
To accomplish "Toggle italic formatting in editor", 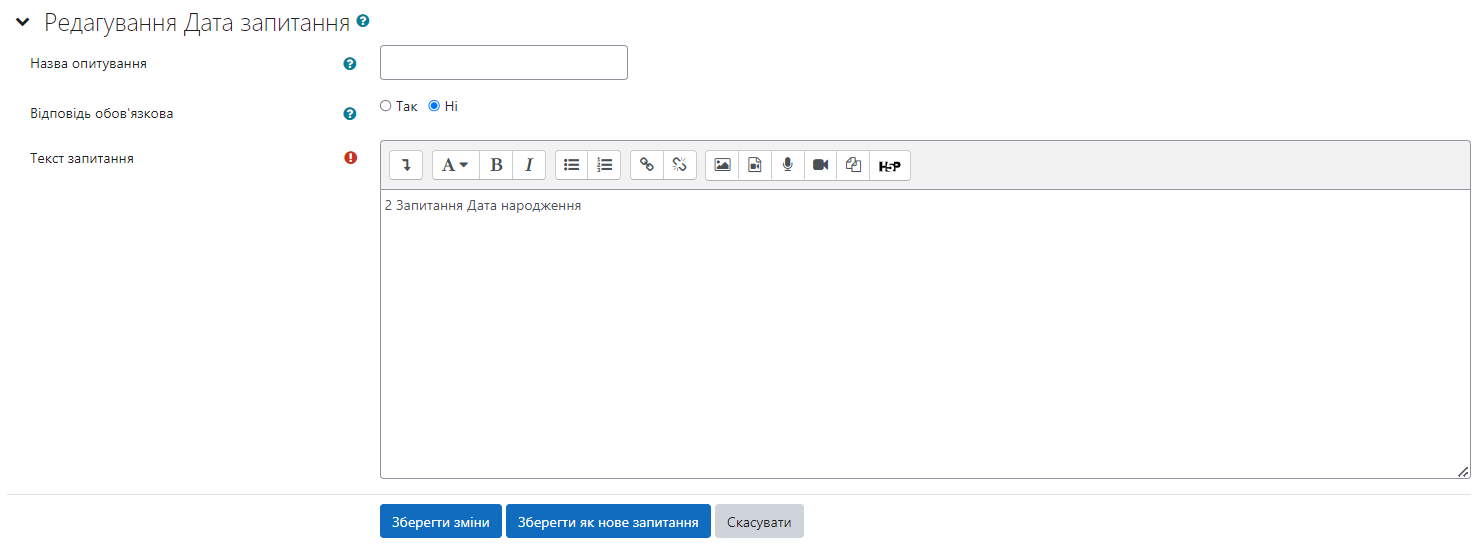I will click(x=529, y=165).
